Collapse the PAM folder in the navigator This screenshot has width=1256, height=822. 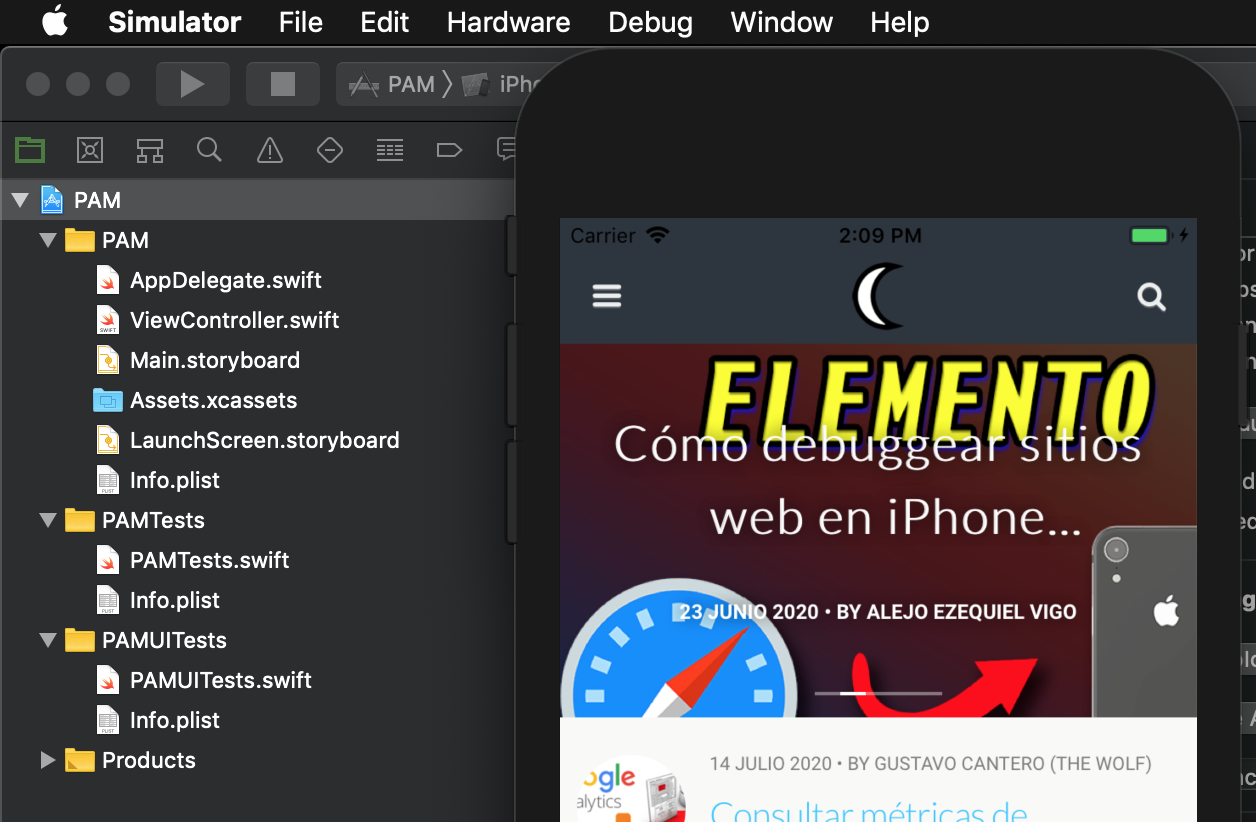coord(47,240)
